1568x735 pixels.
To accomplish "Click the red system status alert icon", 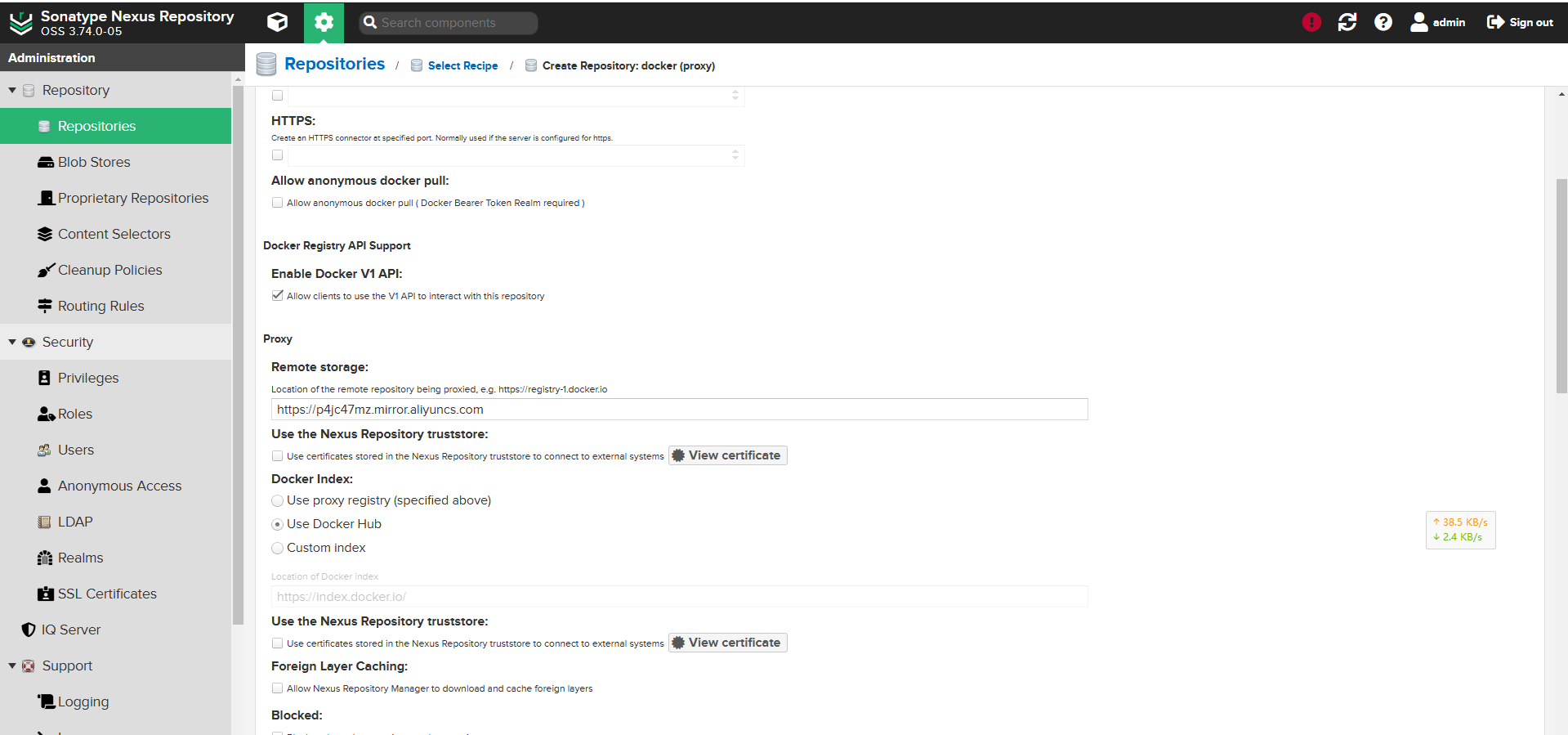I will pyautogui.click(x=1311, y=22).
